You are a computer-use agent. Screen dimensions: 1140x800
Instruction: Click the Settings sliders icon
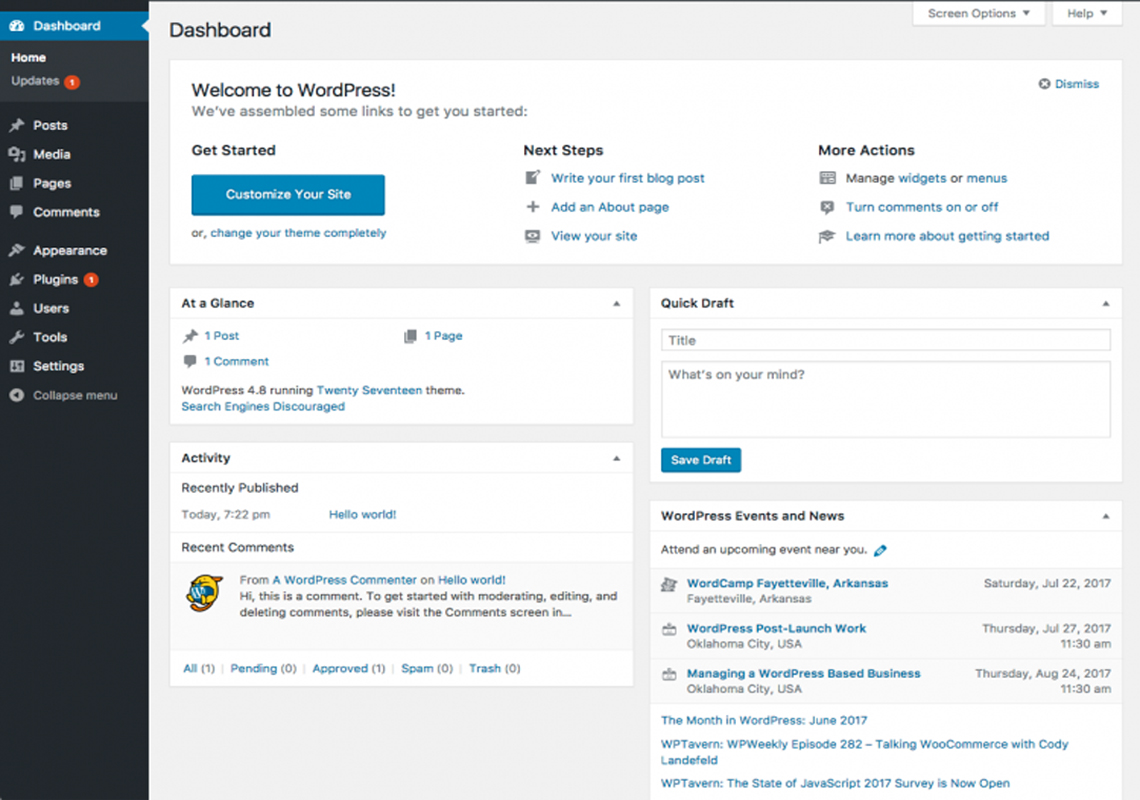[17, 366]
